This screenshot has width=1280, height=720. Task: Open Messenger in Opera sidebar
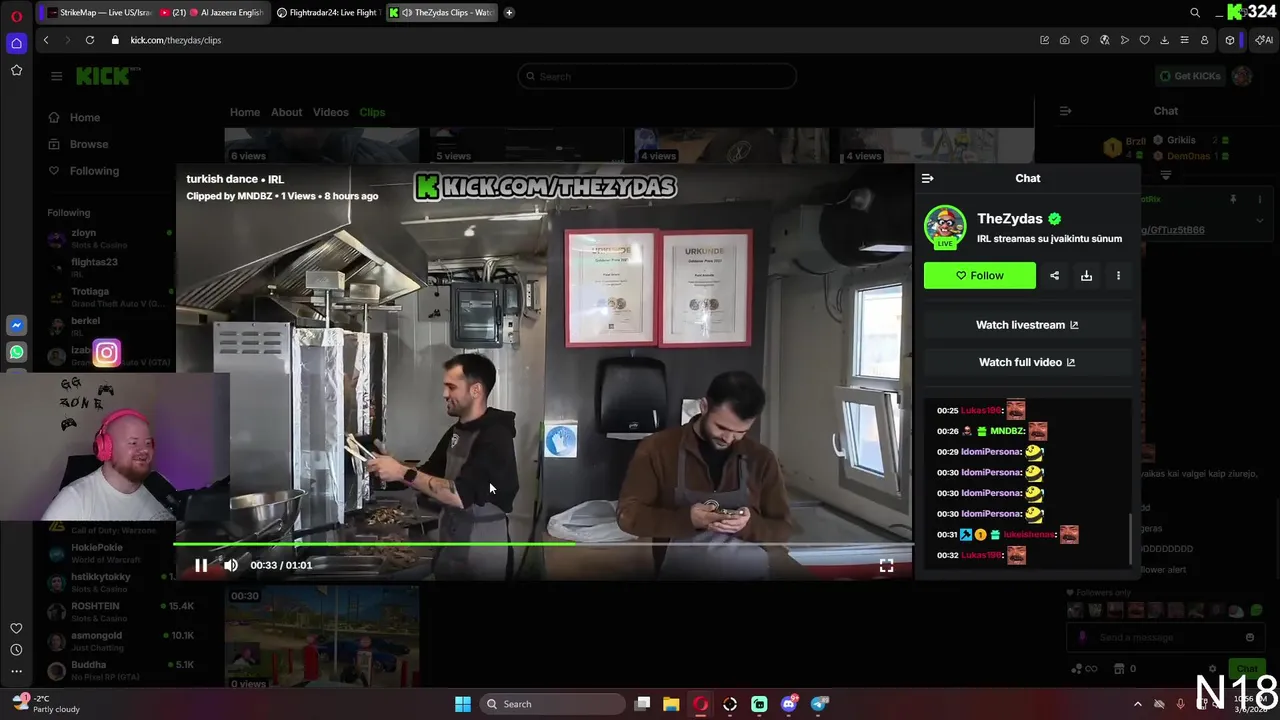click(x=16, y=325)
